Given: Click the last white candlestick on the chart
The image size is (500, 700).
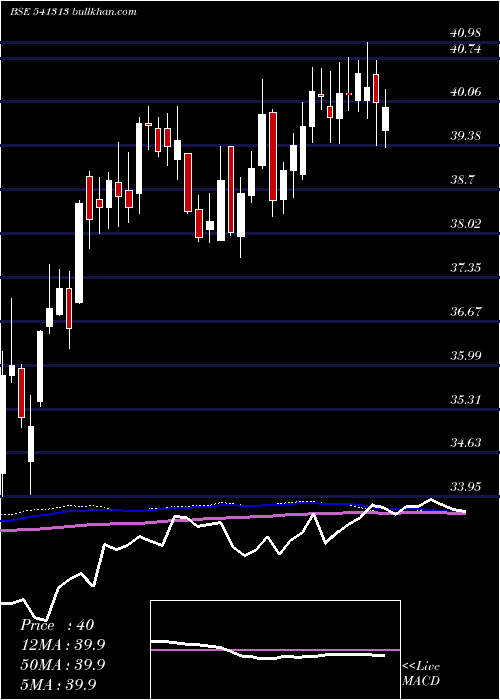Looking at the screenshot, I should [385, 119].
